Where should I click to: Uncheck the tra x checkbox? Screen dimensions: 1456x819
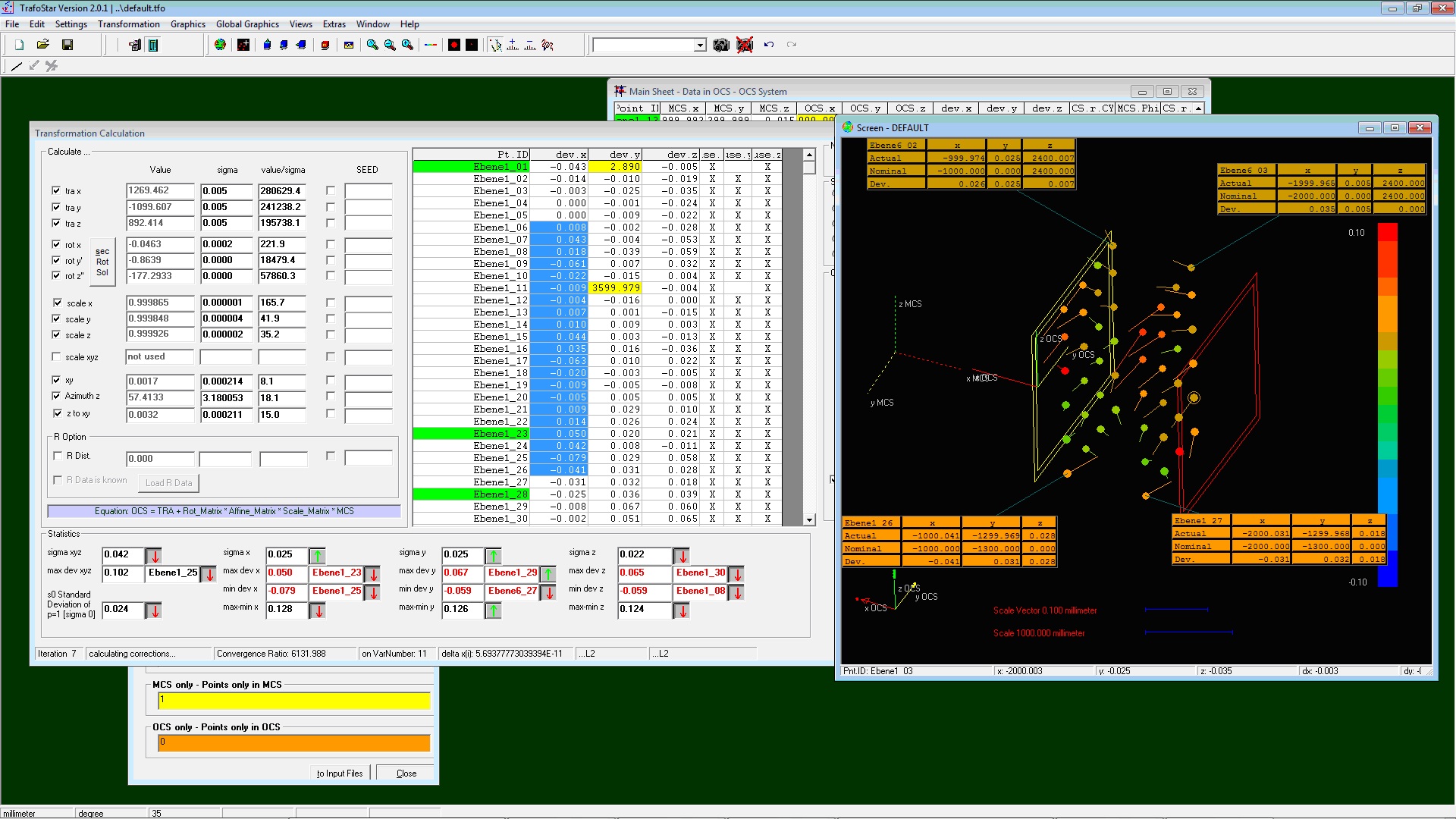[56, 190]
